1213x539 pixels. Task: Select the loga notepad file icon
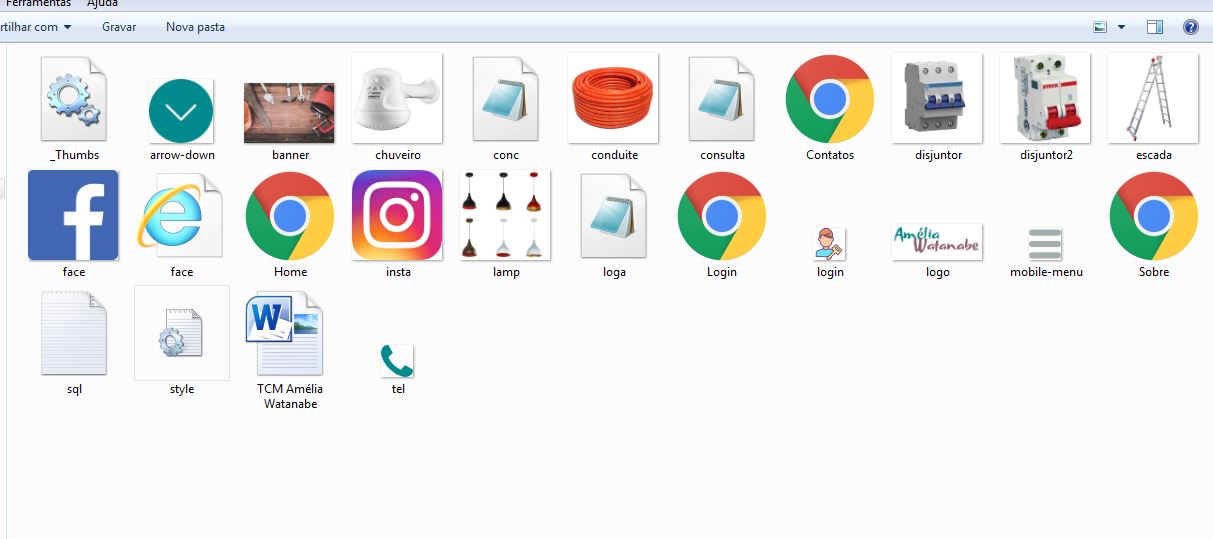click(614, 216)
